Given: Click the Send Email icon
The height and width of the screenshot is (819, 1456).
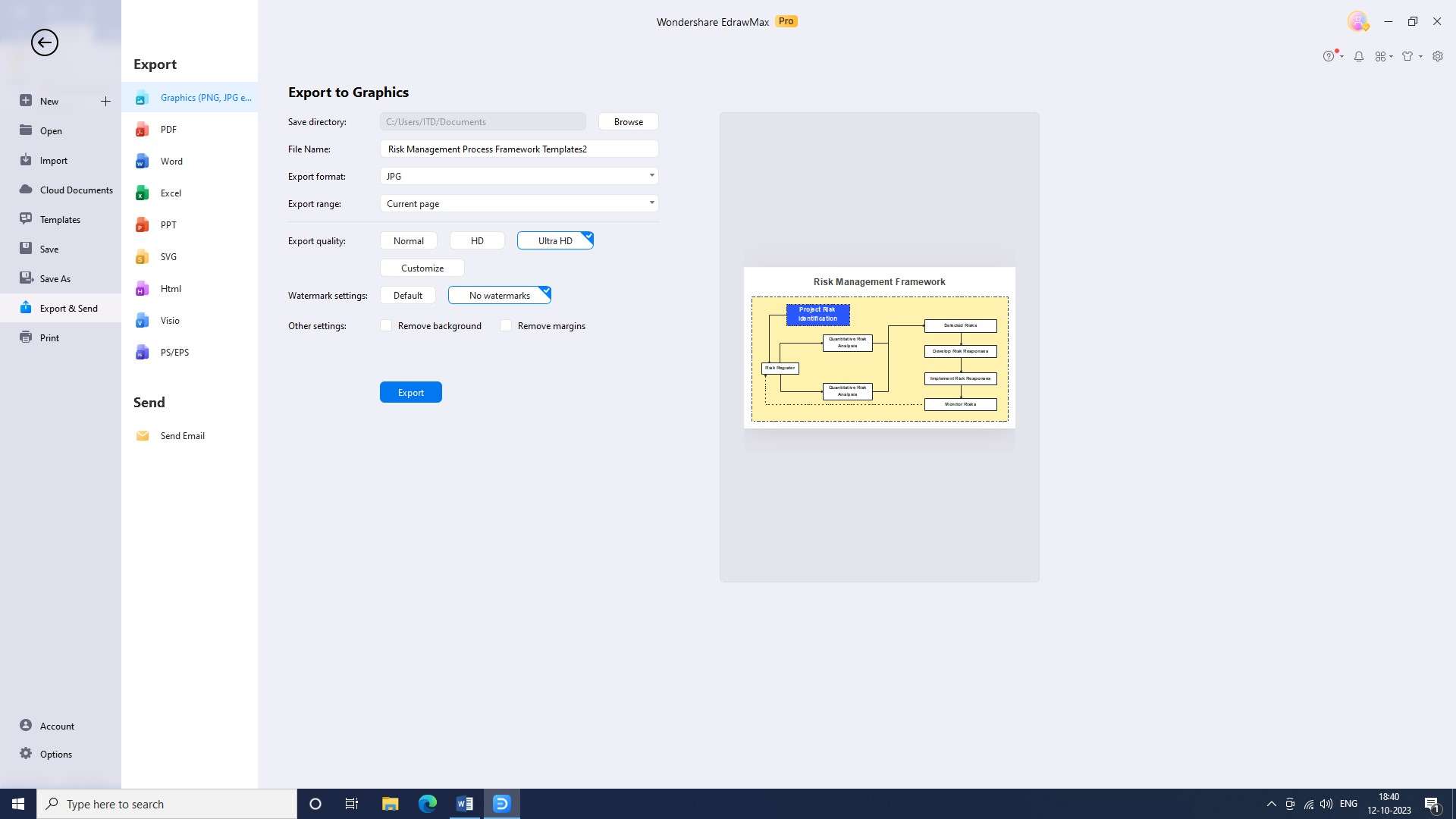Looking at the screenshot, I should click(x=142, y=435).
